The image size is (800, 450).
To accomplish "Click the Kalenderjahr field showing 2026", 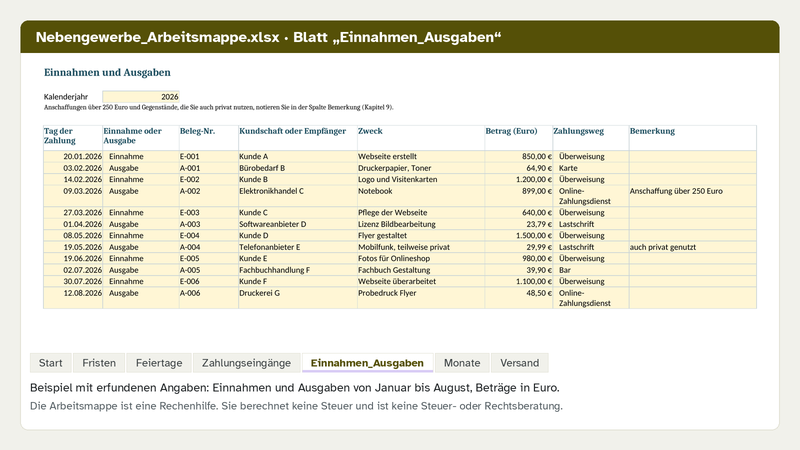I will point(141,96).
